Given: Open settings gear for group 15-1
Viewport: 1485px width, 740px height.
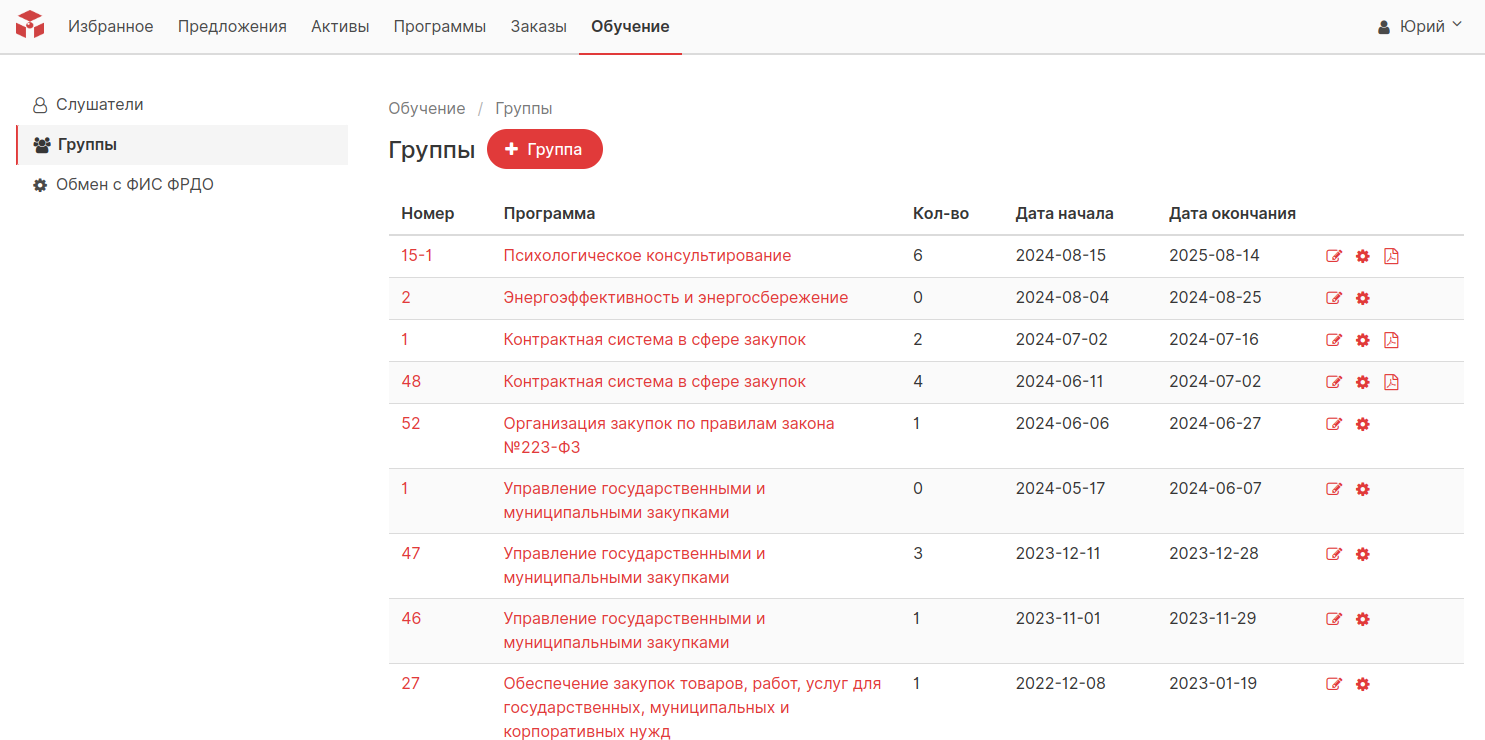Looking at the screenshot, I should tap(1362, 256).
